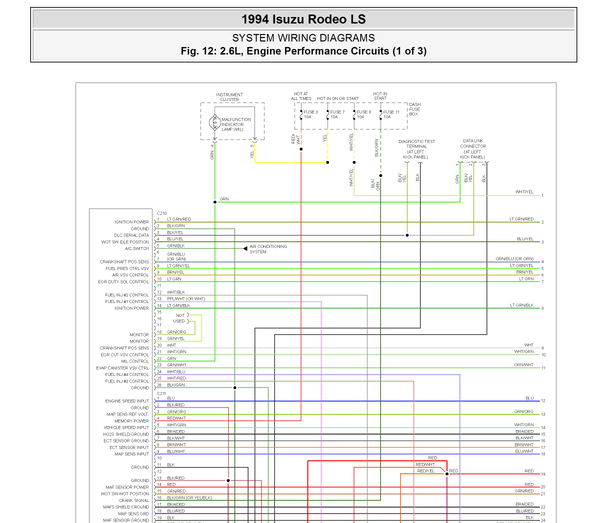
Task: Click the 'FUSE 8 10A' label
Action: 364,115
